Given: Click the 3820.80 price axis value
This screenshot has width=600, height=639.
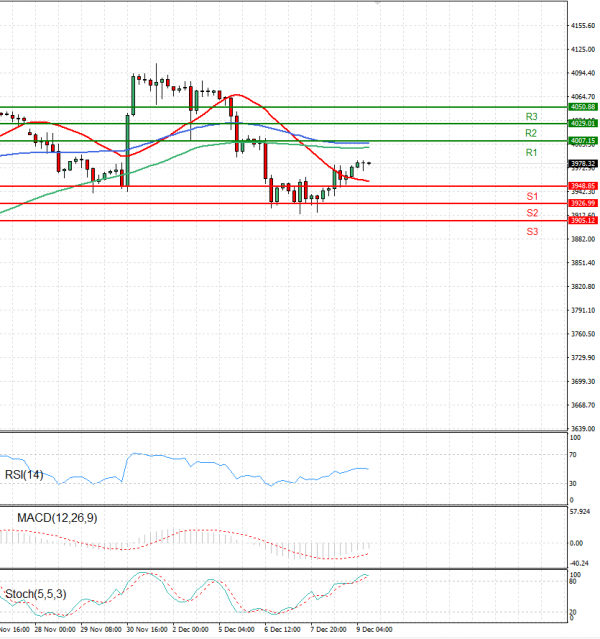Looking at the screenshot, I should click(583, 286).
